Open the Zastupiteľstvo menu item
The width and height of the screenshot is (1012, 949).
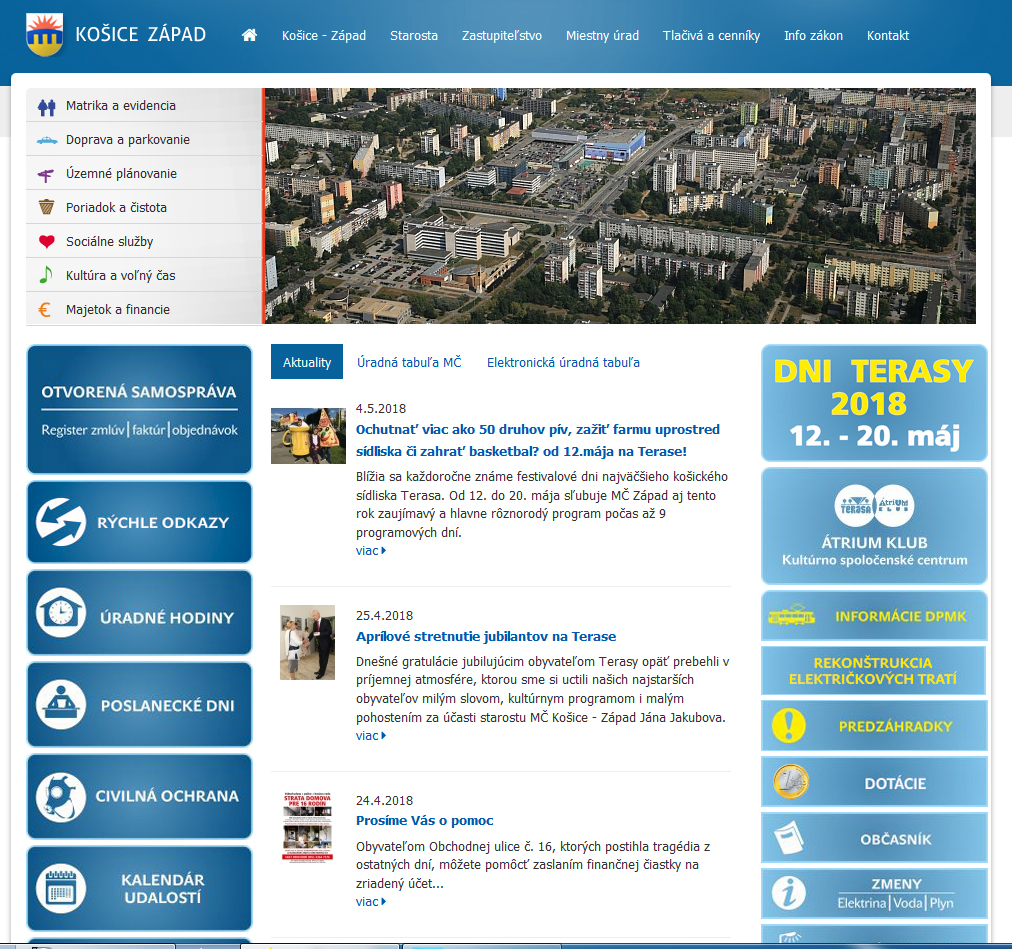click(502, 35)
